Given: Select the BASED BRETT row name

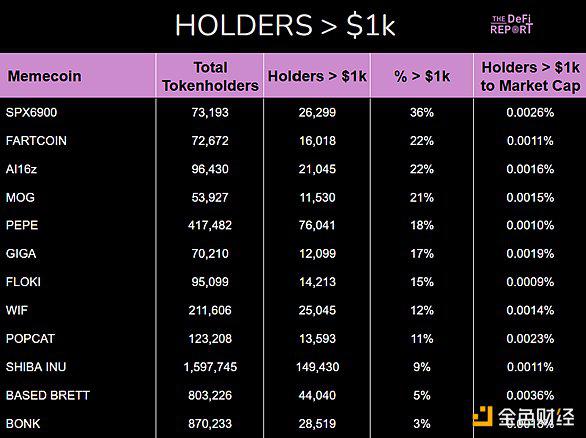Looking at the screenshot, I should pyautogui.click(x=48, y=395).
